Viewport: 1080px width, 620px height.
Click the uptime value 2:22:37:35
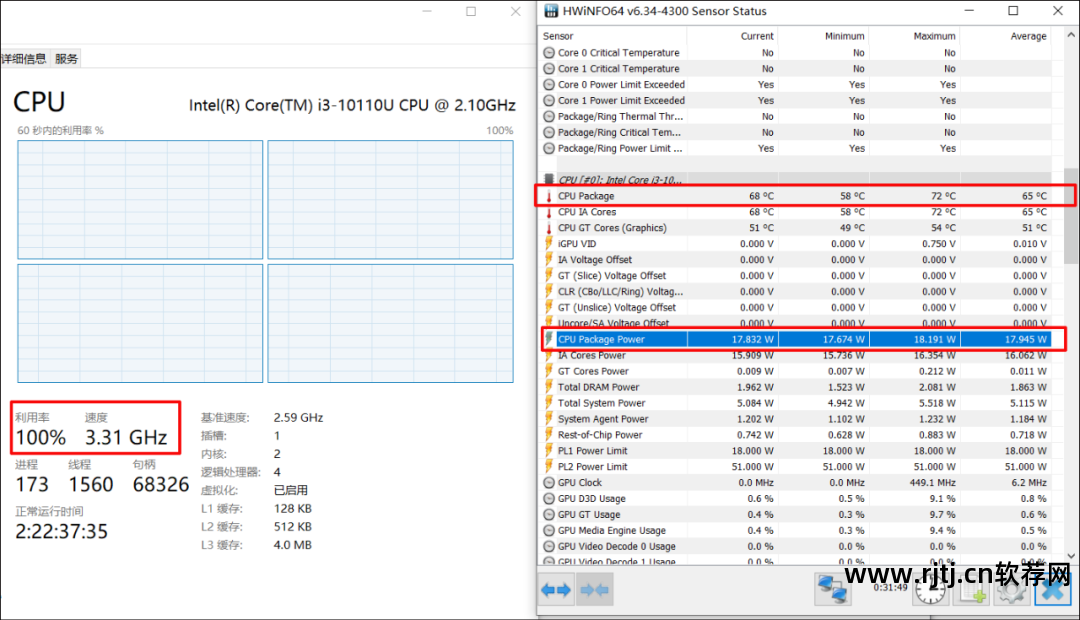tap(62, 531)
